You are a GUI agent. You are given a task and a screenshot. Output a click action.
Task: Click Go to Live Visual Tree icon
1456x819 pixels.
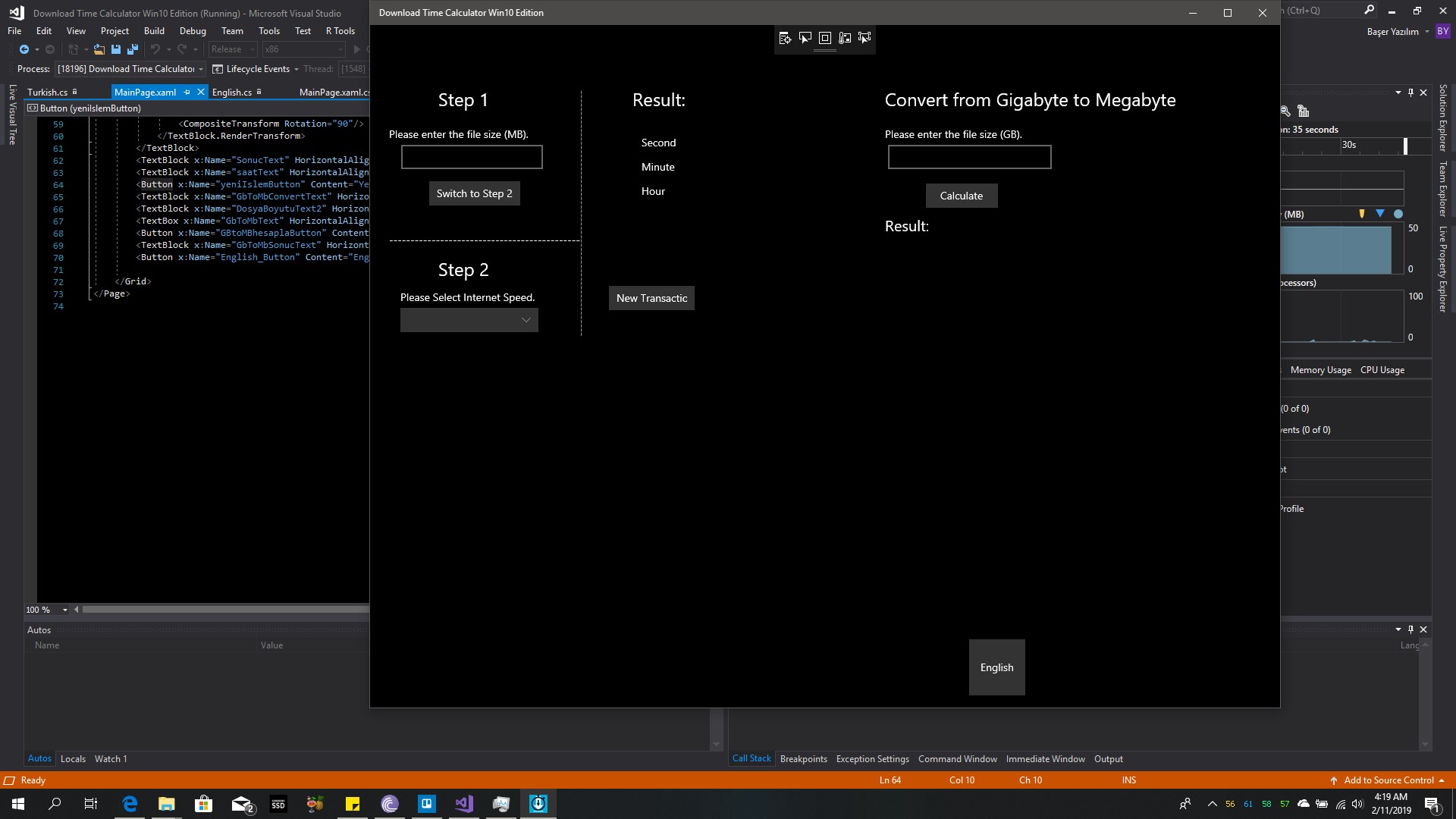pos(785,38)
